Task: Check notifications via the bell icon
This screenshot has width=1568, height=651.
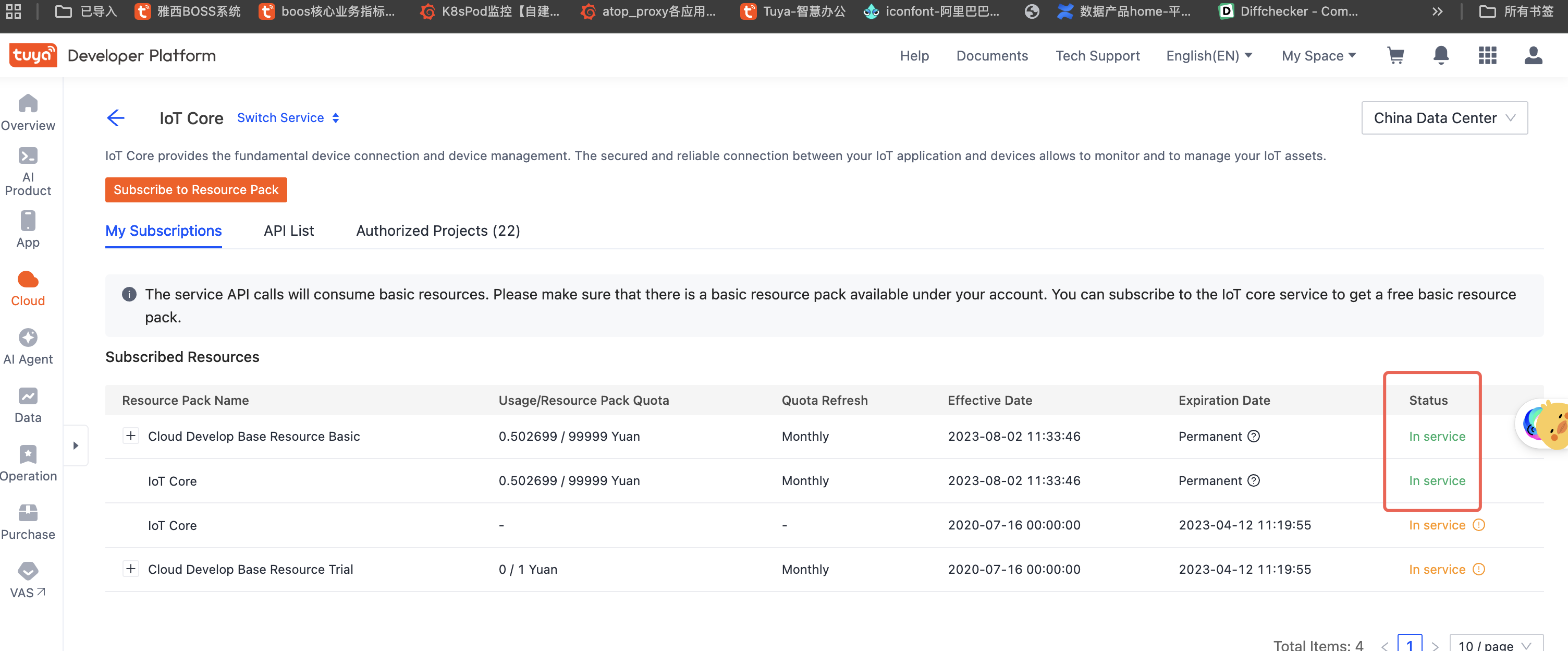Action: pos(1441,55)
